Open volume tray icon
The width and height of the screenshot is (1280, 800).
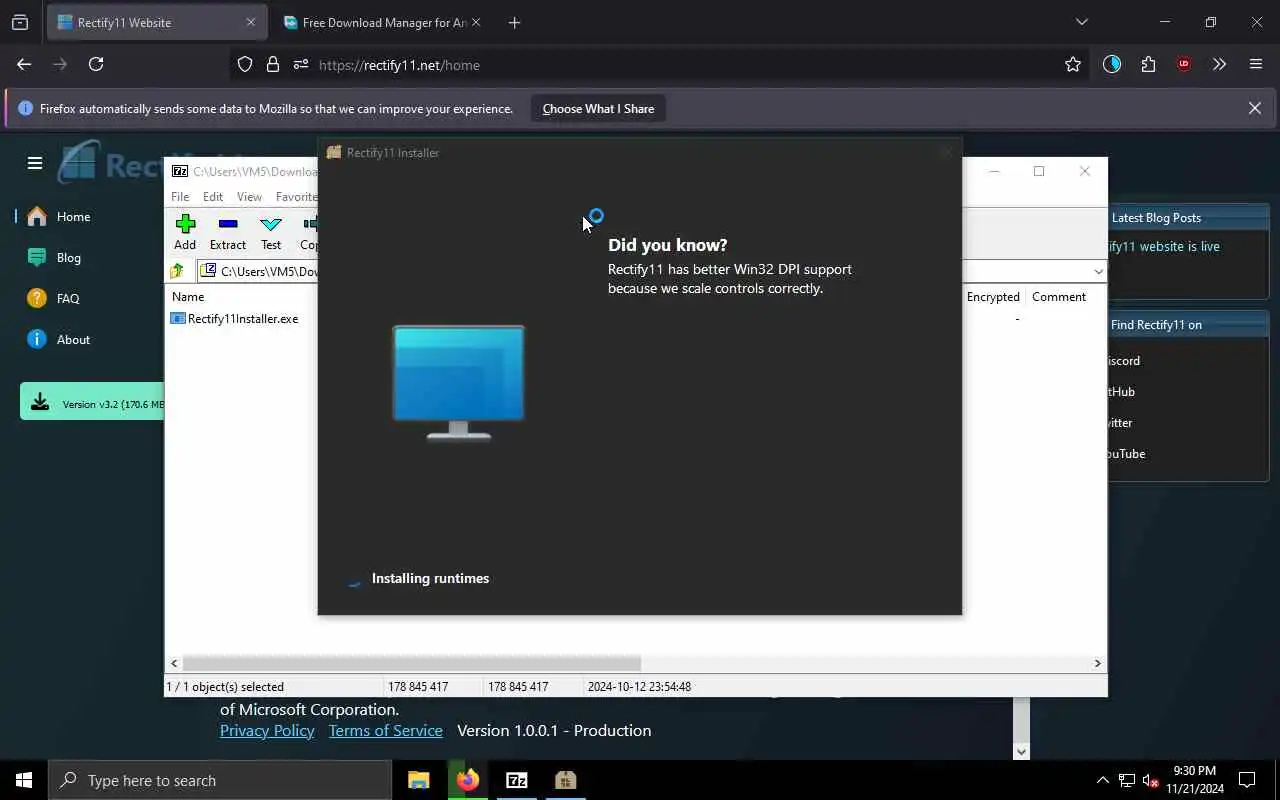click(1151, 780)
